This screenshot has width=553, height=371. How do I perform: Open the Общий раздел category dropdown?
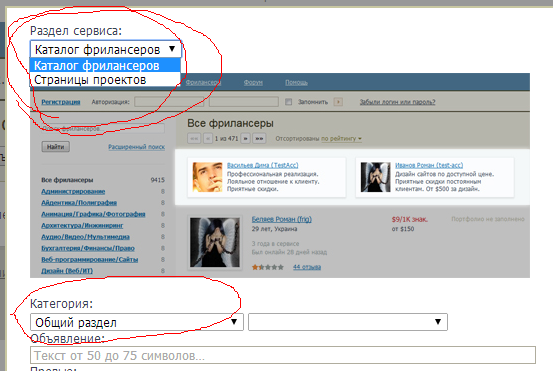click(137, 322)
